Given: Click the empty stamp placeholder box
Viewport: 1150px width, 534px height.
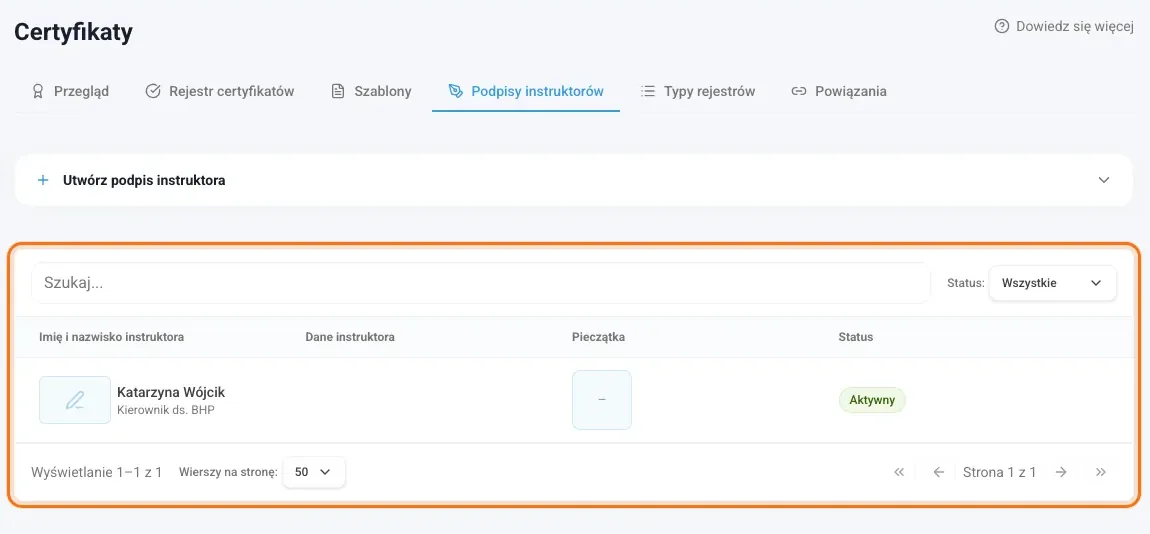Looking at the screenshot, I should [x=601, y=400].
